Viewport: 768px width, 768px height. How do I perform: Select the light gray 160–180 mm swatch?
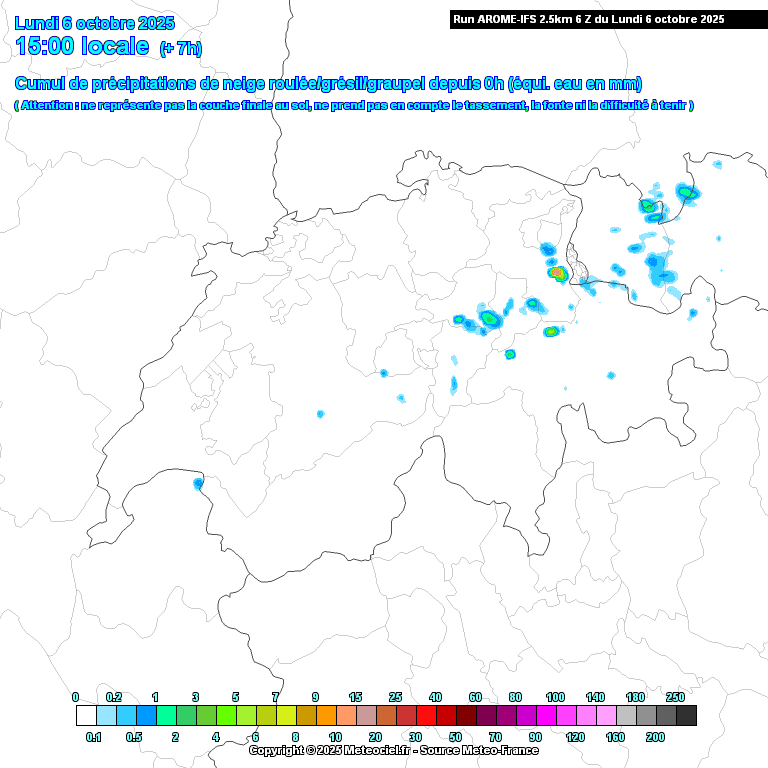pos(626,716)
